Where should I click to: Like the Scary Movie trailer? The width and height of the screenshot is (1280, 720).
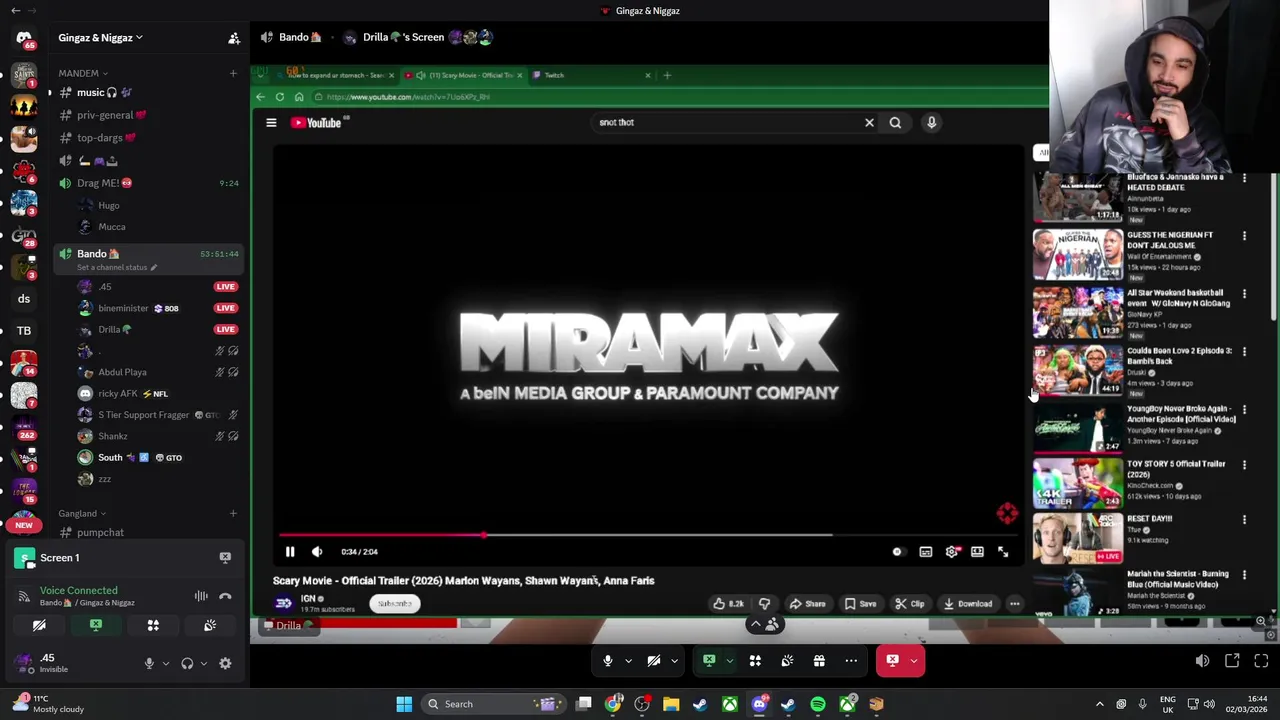pyautogui.click(x=729, y=604)
